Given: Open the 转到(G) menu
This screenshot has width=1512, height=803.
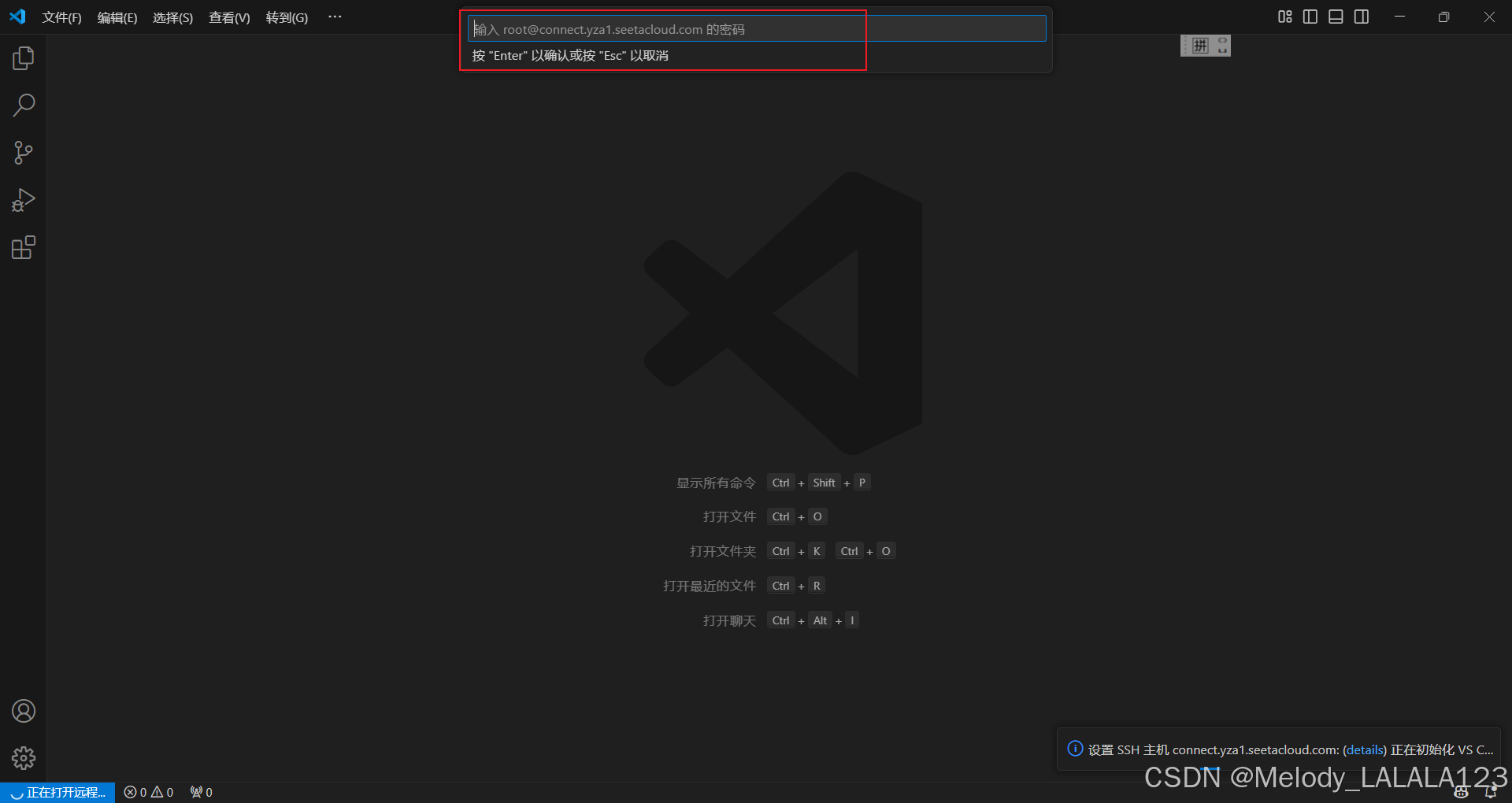Looking at the screenshot, I should coord(287,17).
